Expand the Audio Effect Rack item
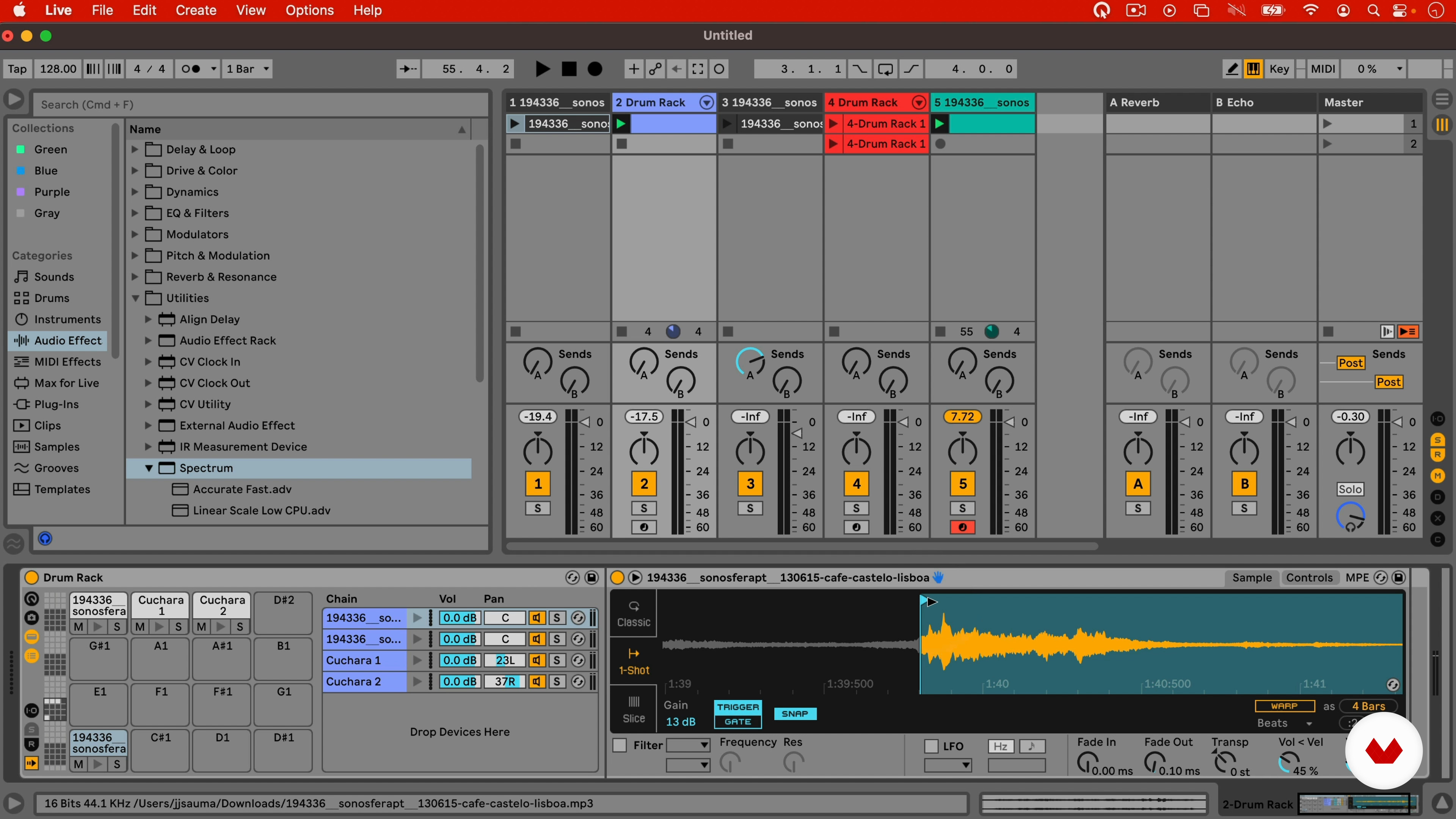1456x819 pixels. [148, 340]
